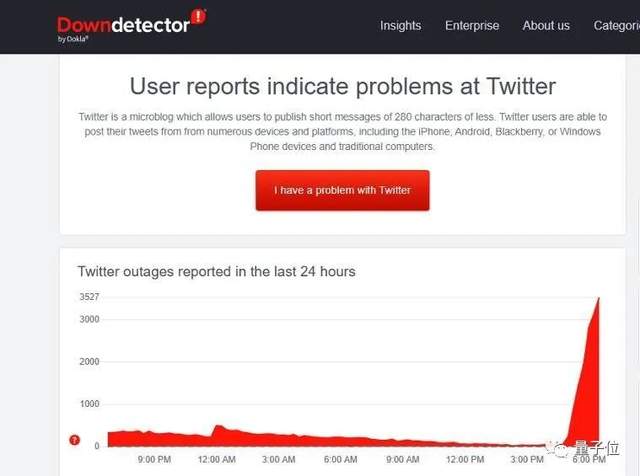The width and height of the screenshot is (640, 476).
Task: Click the "Twitter outages reported" chart title
Action: [x=216, y=271]
